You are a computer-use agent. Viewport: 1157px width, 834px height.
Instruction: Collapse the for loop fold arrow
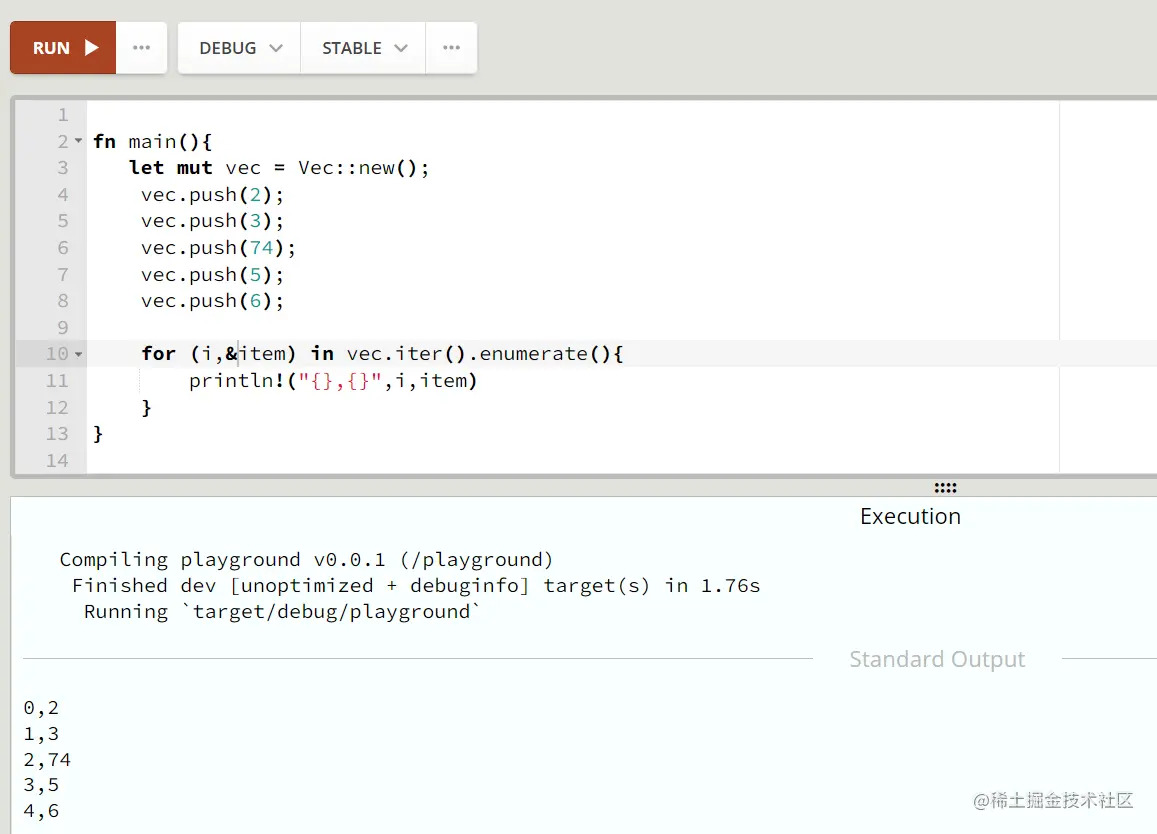tap(79, 354)
